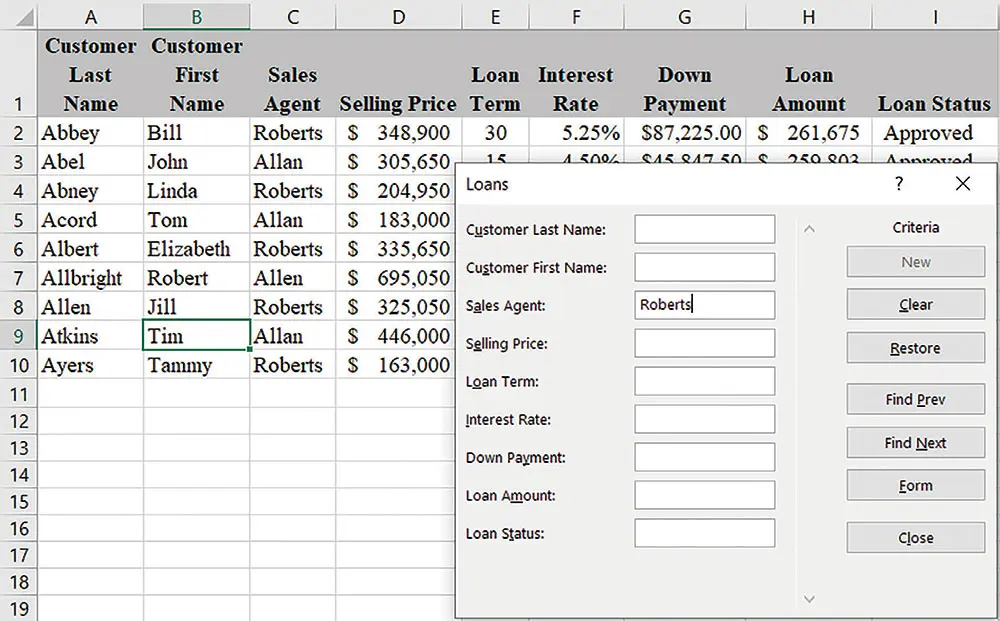The image size is (1000, 621).
Task: Click the Customer First Name input
Action: [704, 267]
